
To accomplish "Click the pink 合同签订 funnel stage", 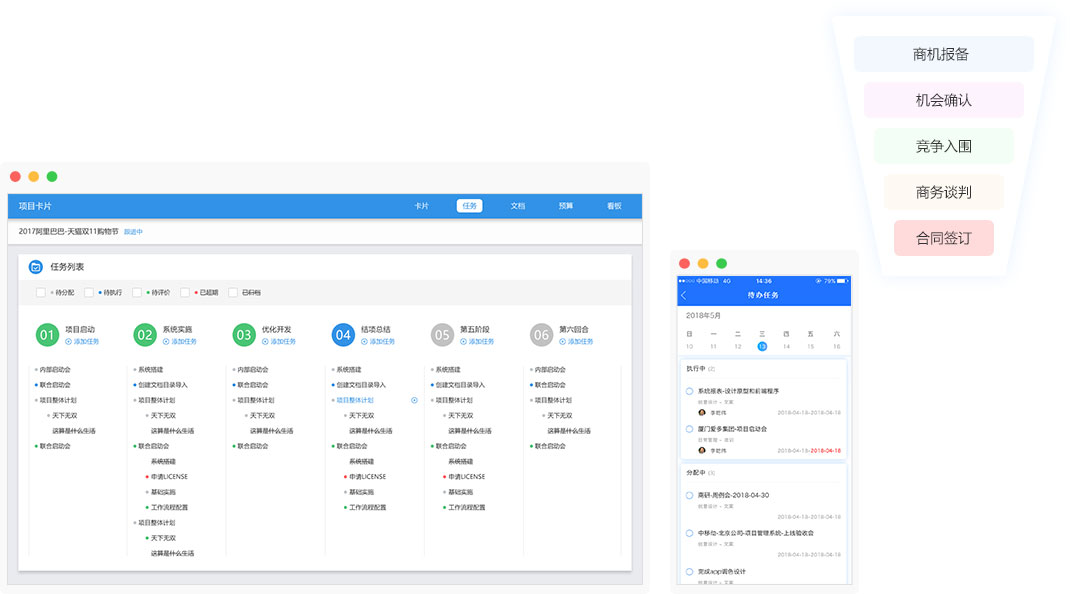I will pyautogui.click(x=943, y=238).
